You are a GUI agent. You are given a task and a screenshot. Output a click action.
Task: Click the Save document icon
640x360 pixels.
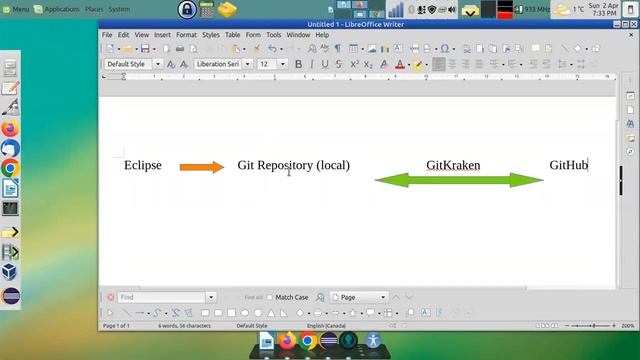click(x=145, y=49)
